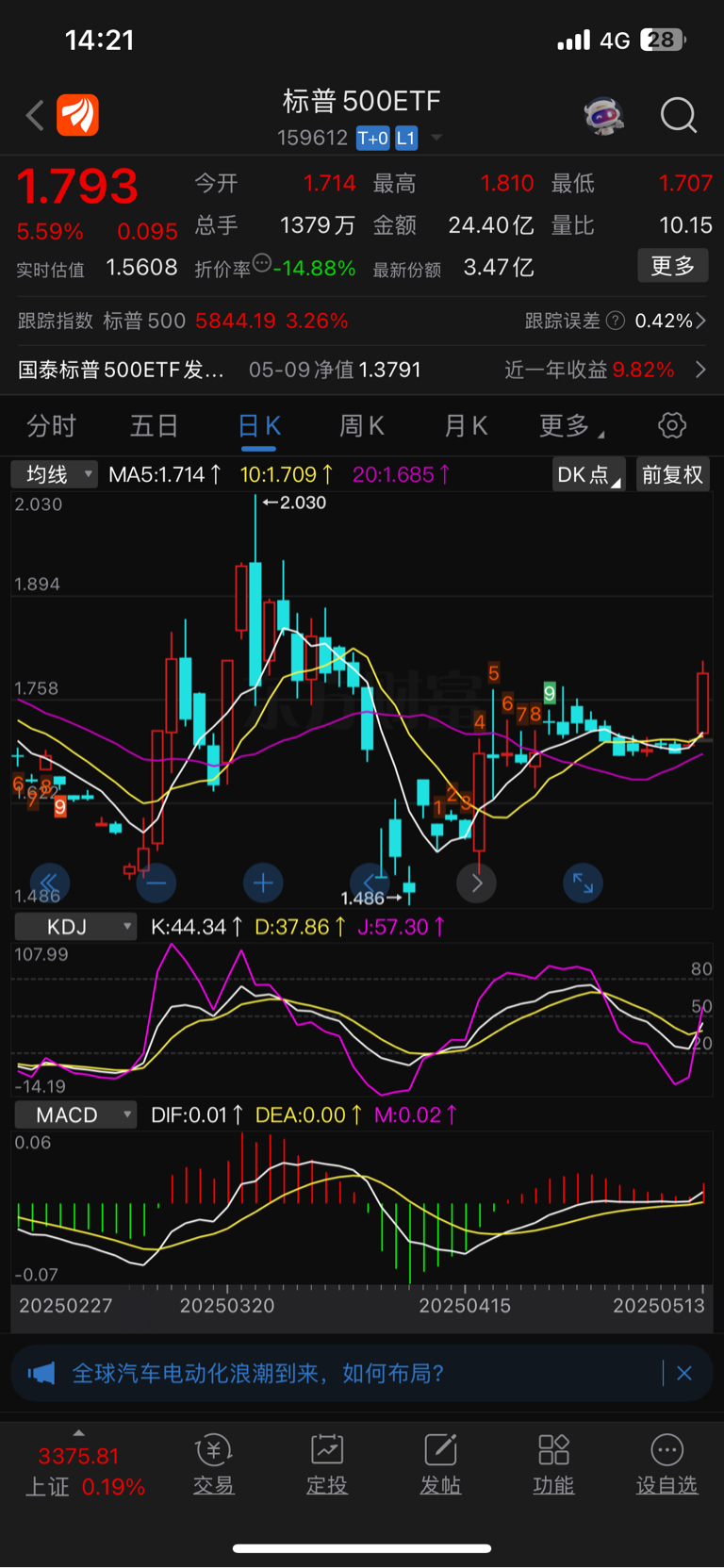Tap the discount rate face icon
The width and height of the screenshot is (724, 1568).
point(262,263)
